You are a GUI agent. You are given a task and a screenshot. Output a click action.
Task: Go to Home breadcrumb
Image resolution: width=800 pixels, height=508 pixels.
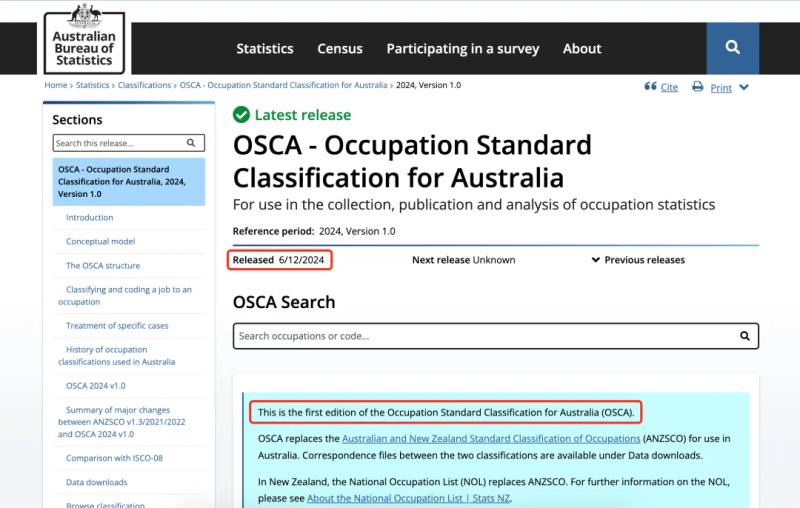point(56,85)
